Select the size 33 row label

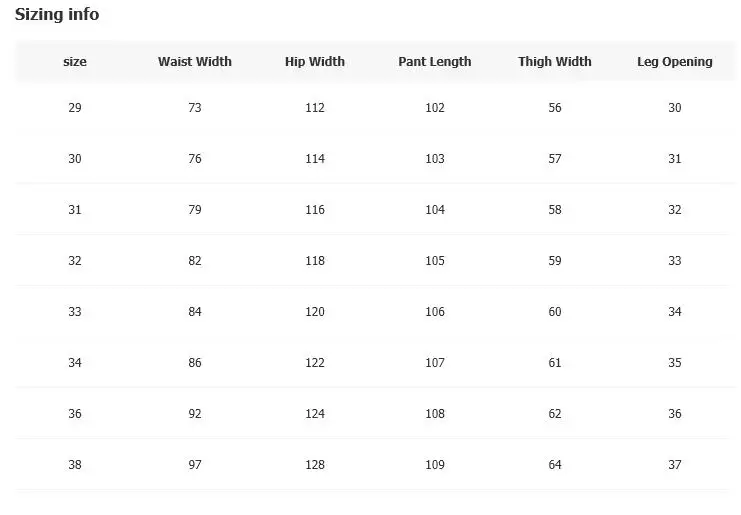point(75,312)
